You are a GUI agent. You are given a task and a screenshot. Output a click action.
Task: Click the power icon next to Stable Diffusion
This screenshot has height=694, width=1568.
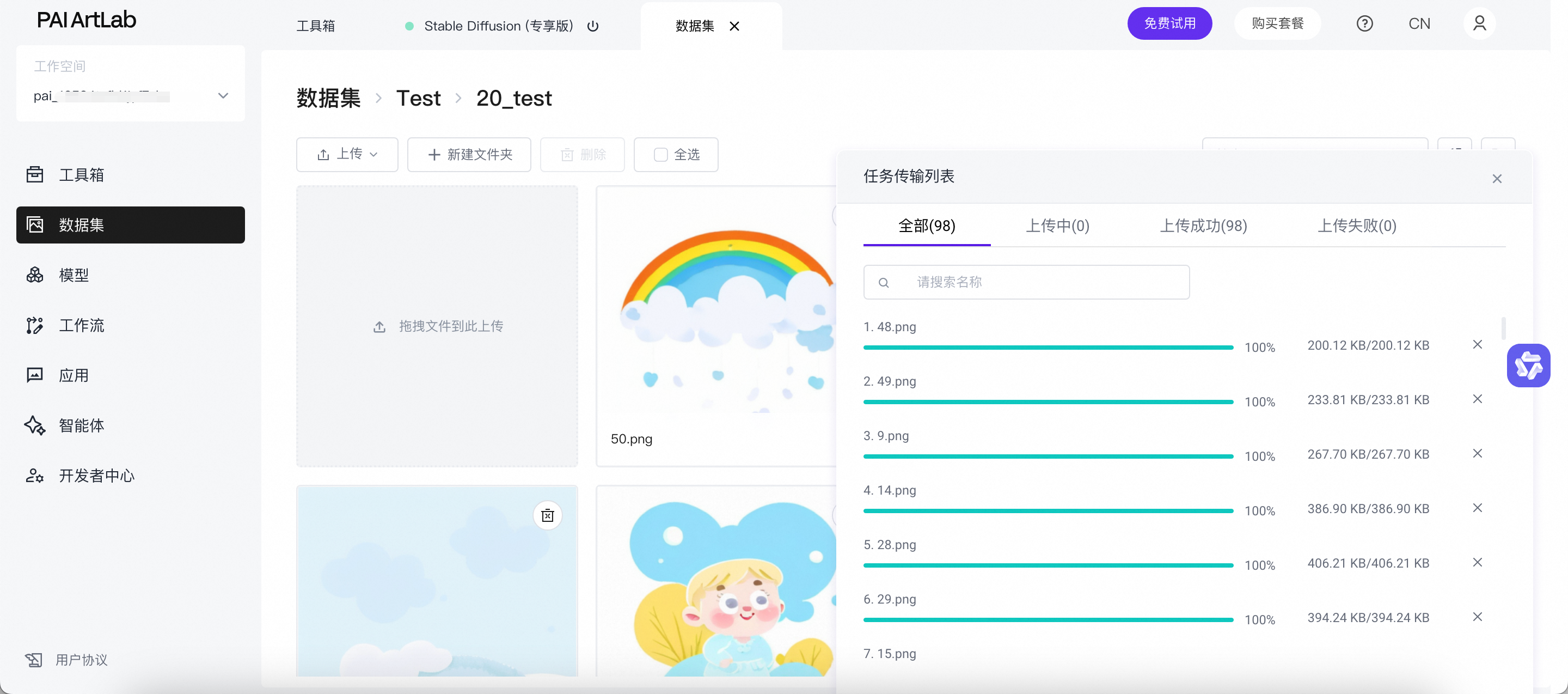[593, 26]
